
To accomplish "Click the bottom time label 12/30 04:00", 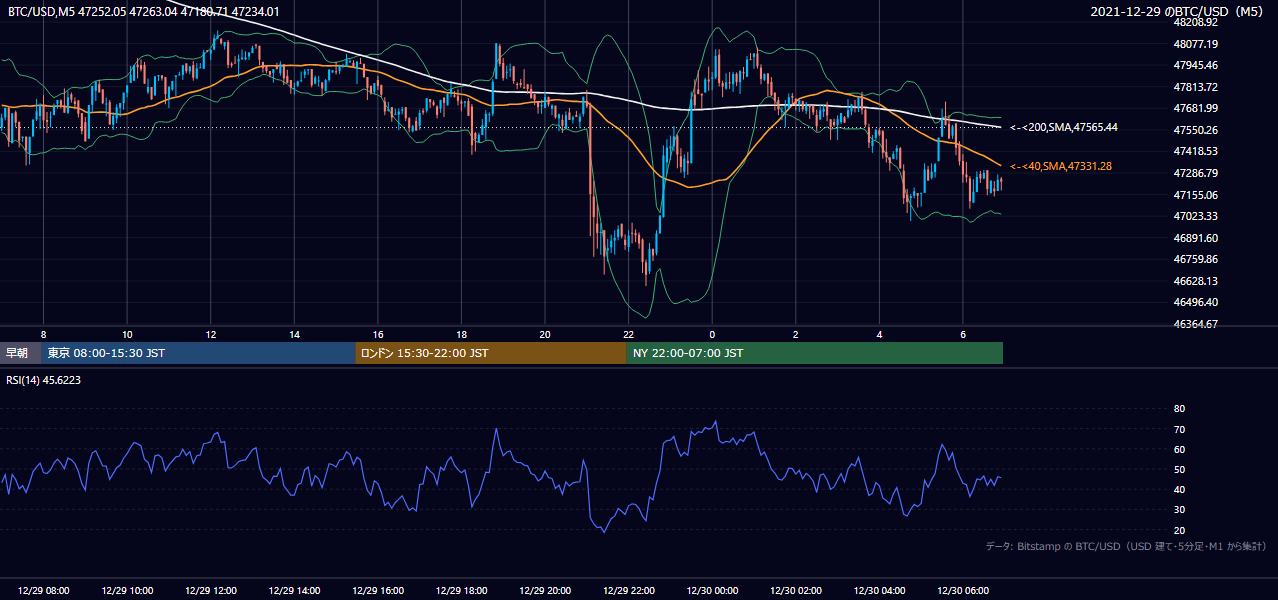I will (x=879, y=591).
